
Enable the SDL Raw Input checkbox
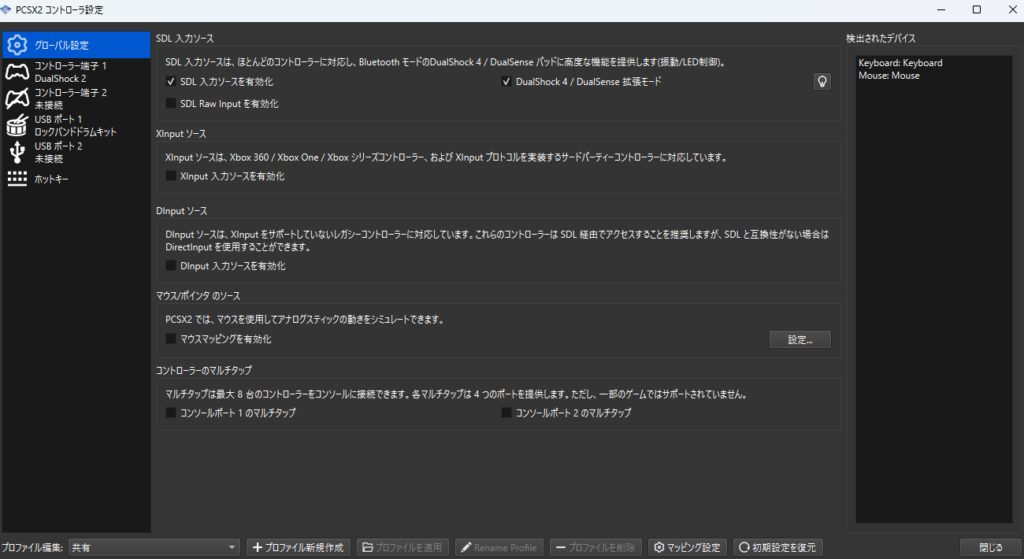point(171,104)
